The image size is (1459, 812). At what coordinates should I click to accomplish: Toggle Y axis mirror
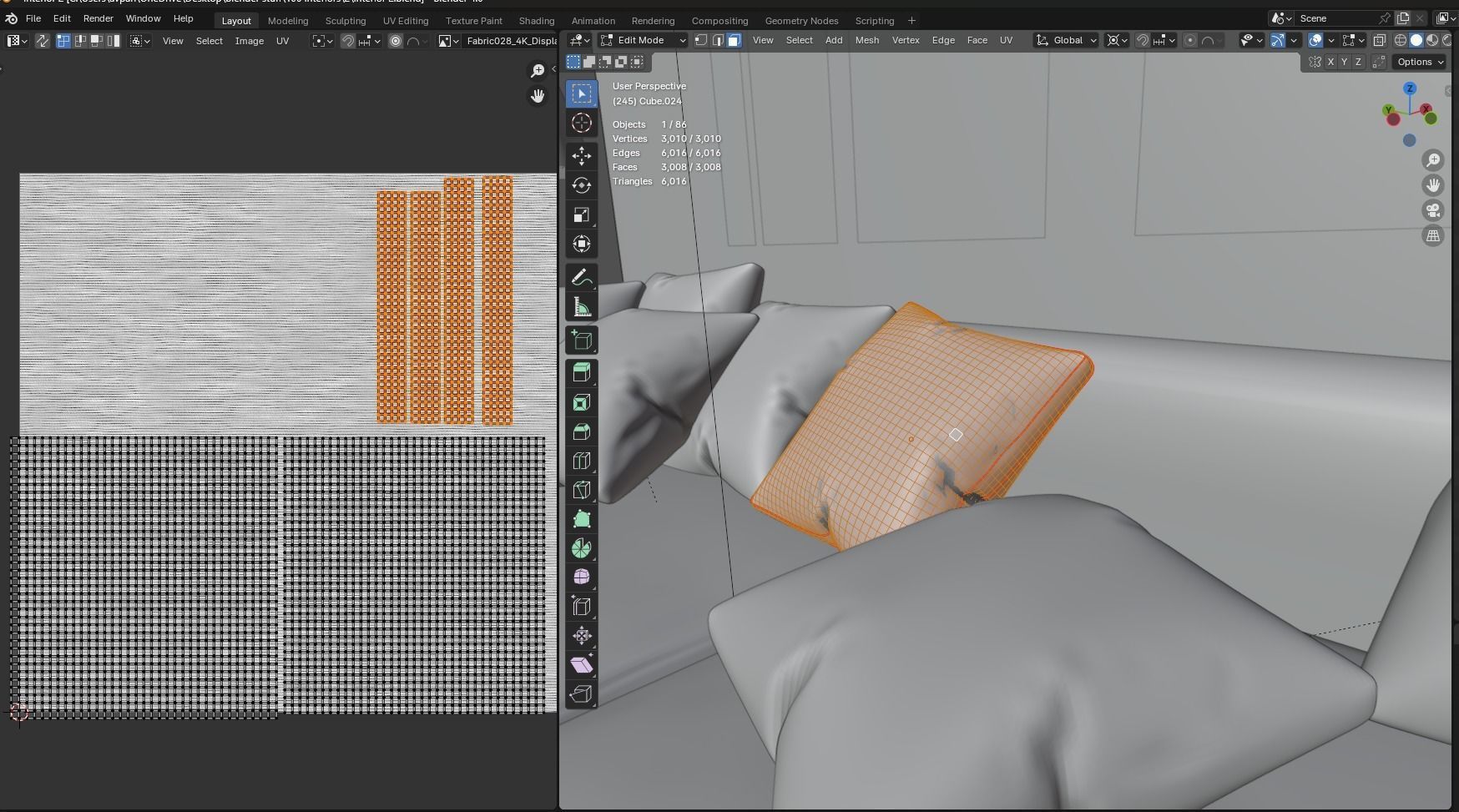(1344, 62)
